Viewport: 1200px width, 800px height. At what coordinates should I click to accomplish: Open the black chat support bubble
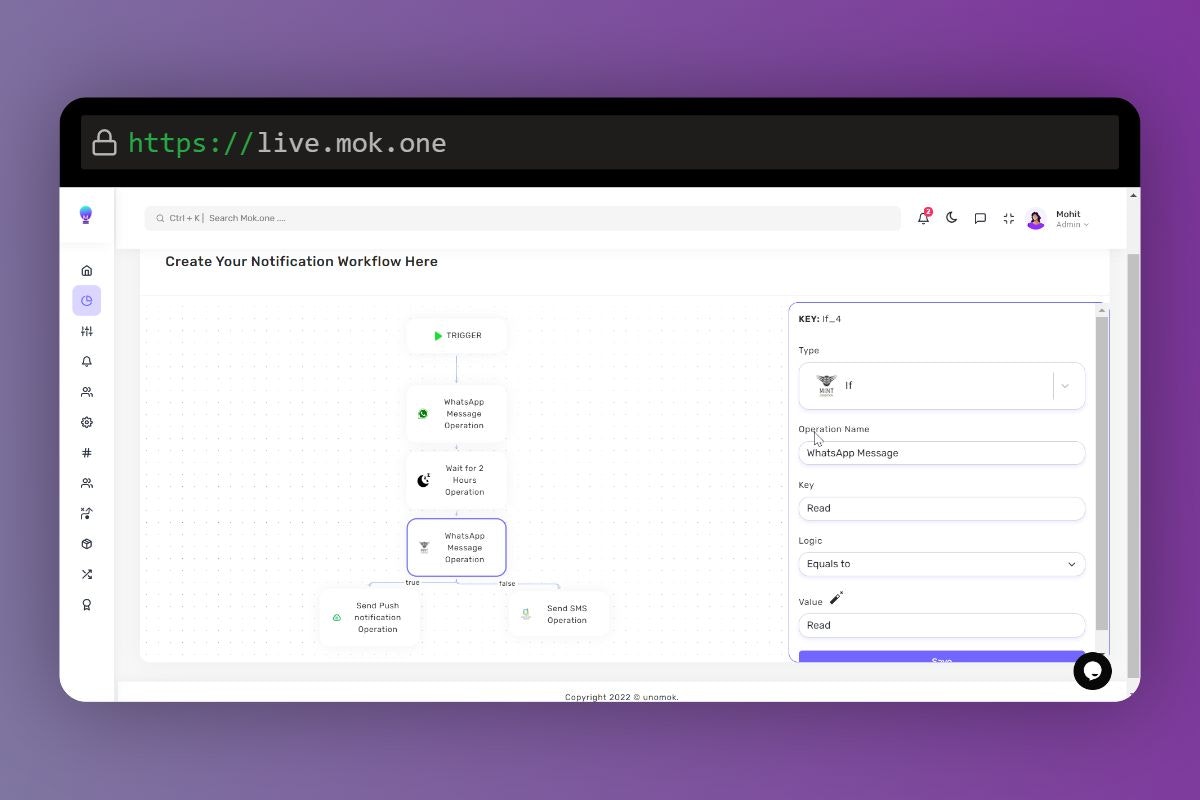coord(1092,671)
